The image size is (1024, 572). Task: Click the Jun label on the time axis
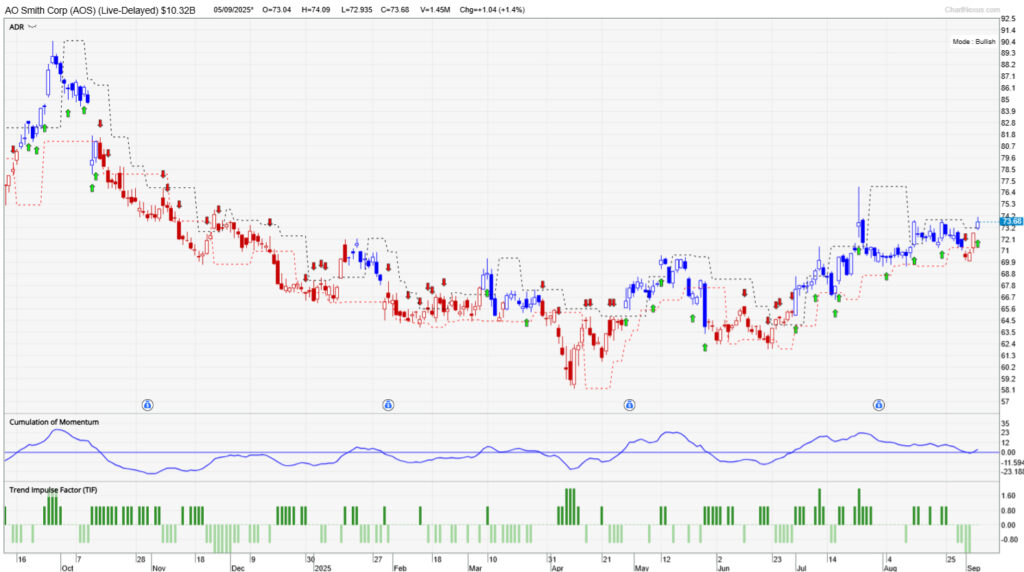723,568
